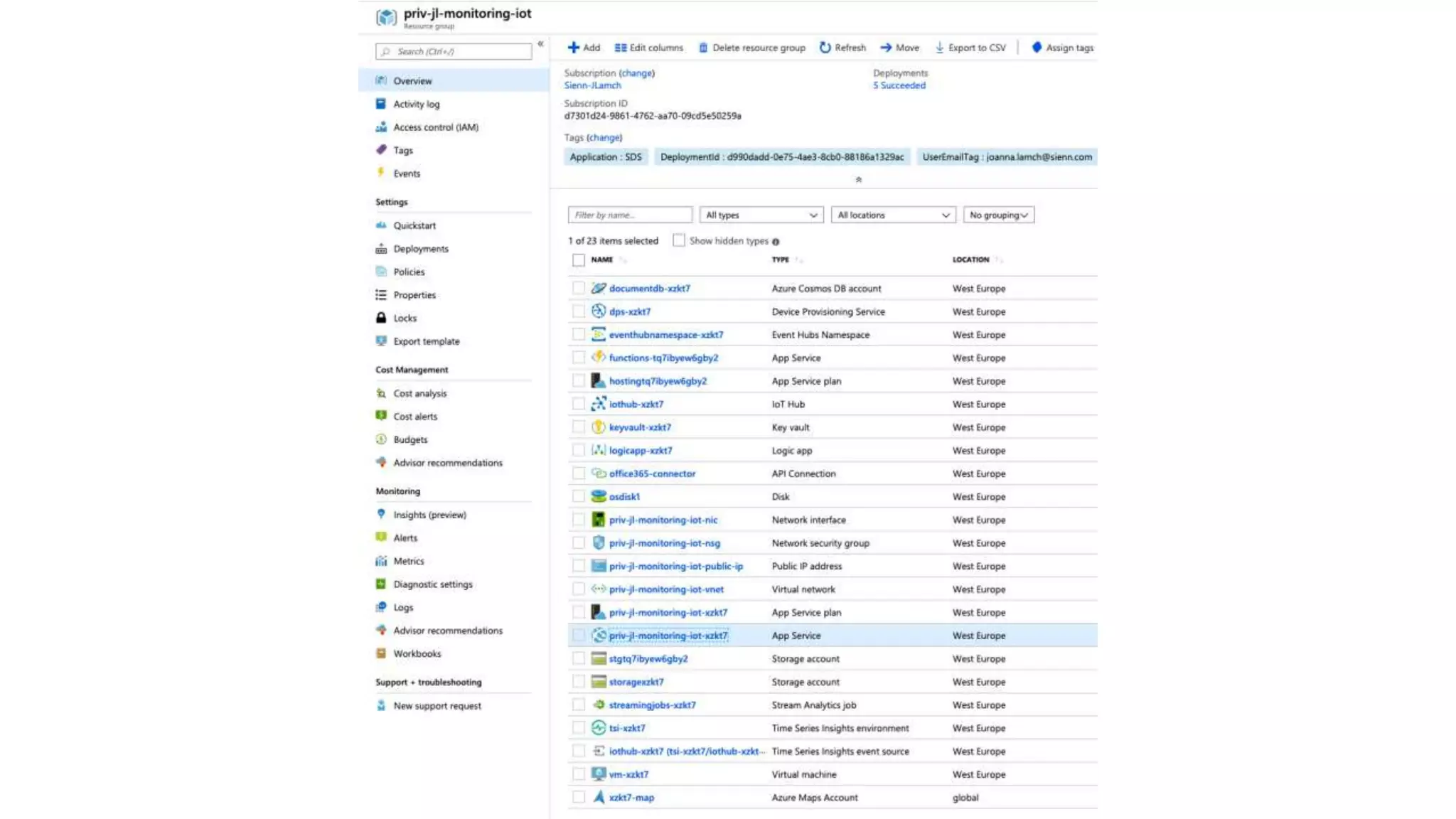The height and width of the screenshot is (819, 1456).
Task: Open Activity log in the sidebar menu
Action: click(417, 104)
